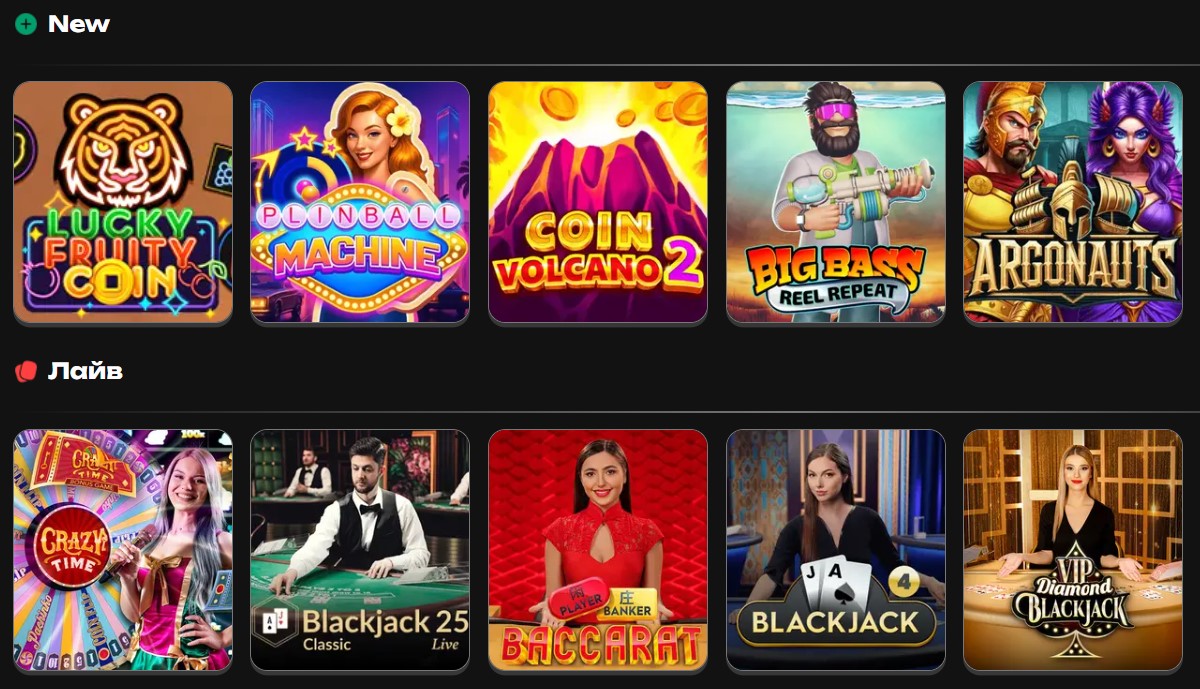
Task: Open Big Bass Reel Repeat game
Action: click(x=836, y=203)
